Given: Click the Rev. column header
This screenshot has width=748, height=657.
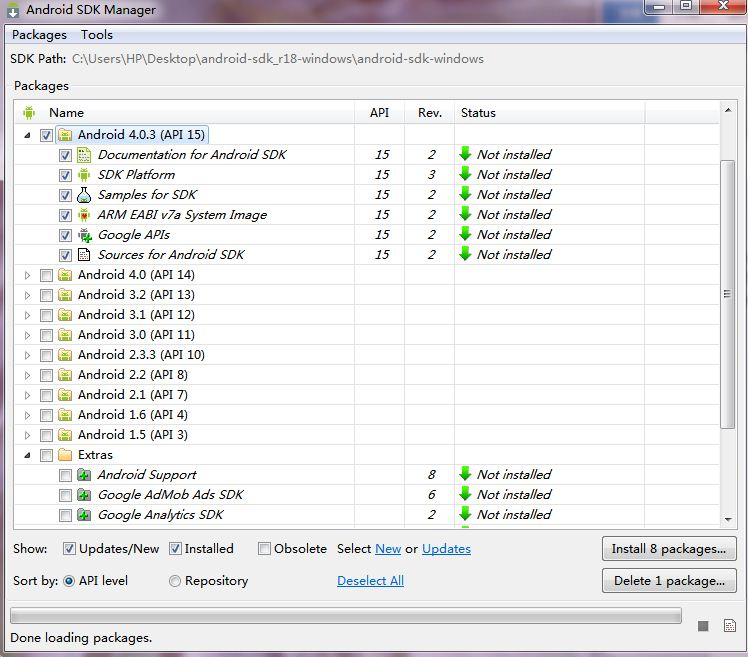Looking at the screenshot, I should (430, 113).
